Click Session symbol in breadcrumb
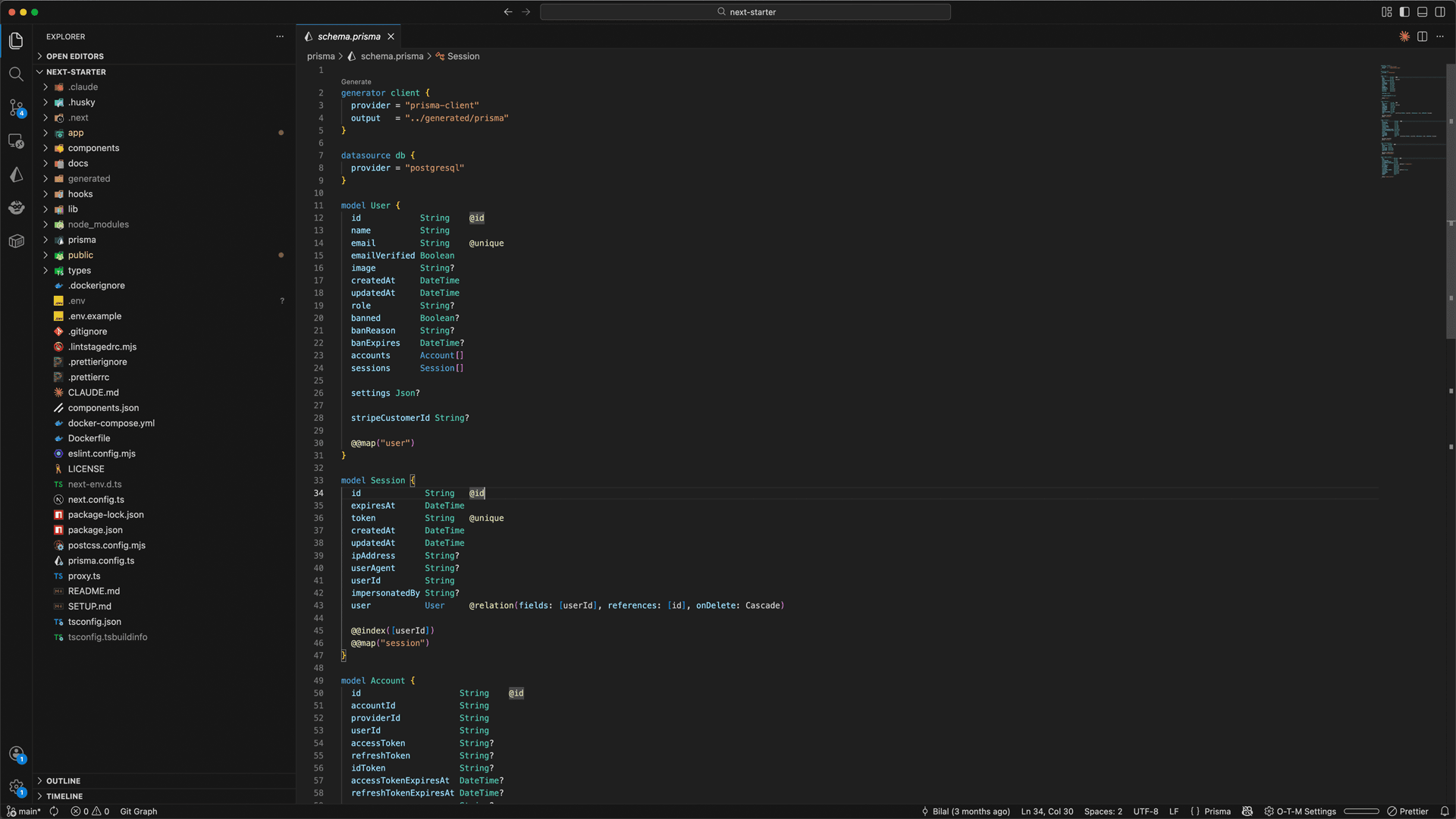 click(463, 56)
